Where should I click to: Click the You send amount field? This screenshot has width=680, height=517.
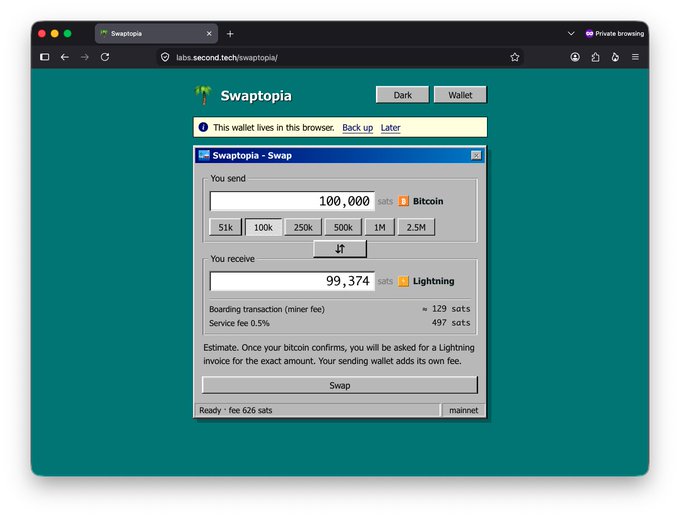coord(292,201)
